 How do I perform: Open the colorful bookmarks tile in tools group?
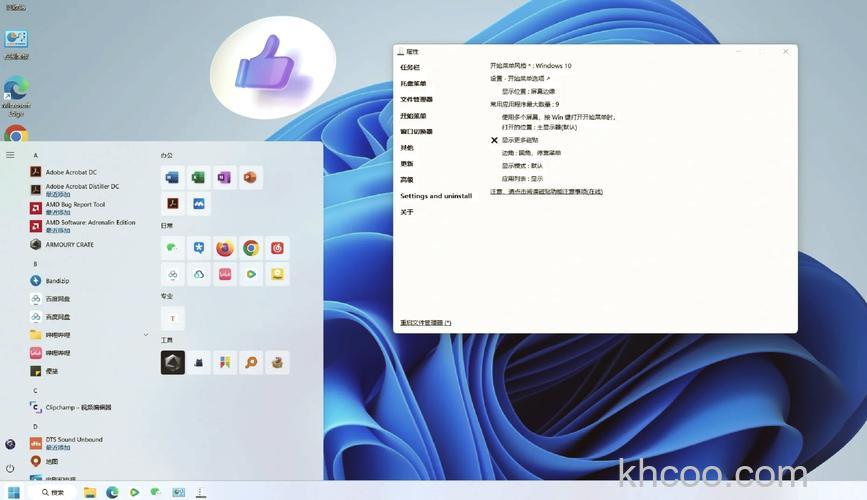click(224, 362)
